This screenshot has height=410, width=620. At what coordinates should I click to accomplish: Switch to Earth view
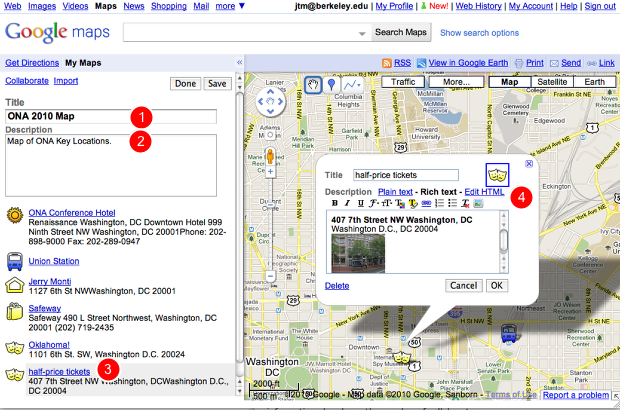tap(594, 82)
